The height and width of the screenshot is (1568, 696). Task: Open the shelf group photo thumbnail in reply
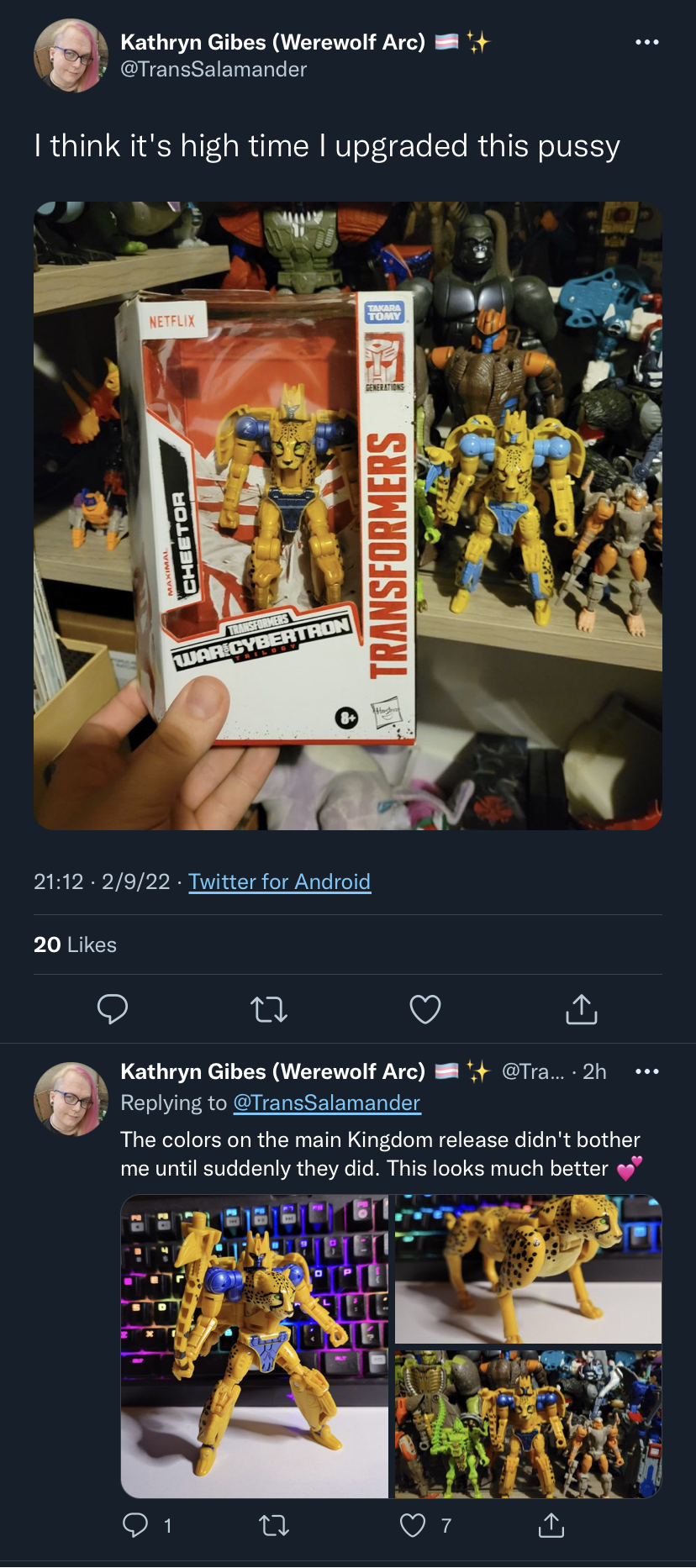[529, 1424]
